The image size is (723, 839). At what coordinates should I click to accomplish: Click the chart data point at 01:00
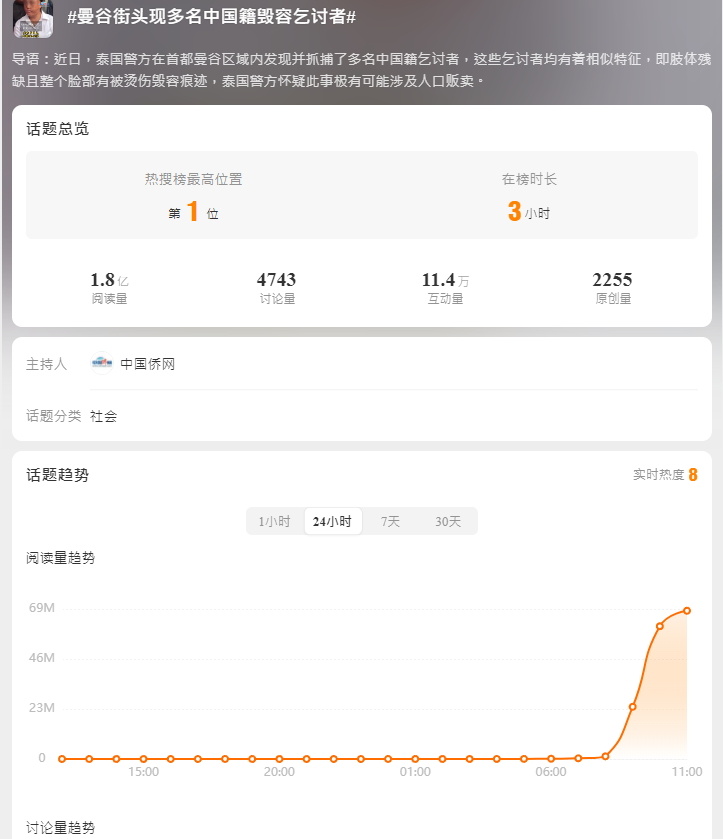(x=415, y=759)
